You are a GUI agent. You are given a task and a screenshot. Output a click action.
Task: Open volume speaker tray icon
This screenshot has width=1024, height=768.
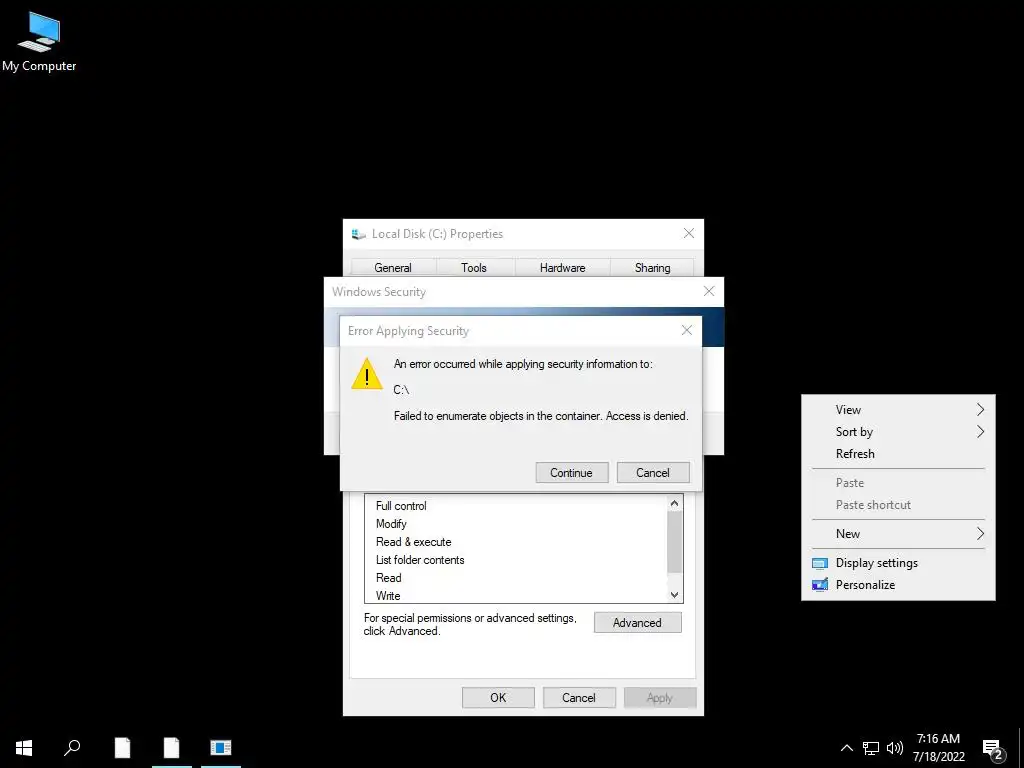[894, 748]
